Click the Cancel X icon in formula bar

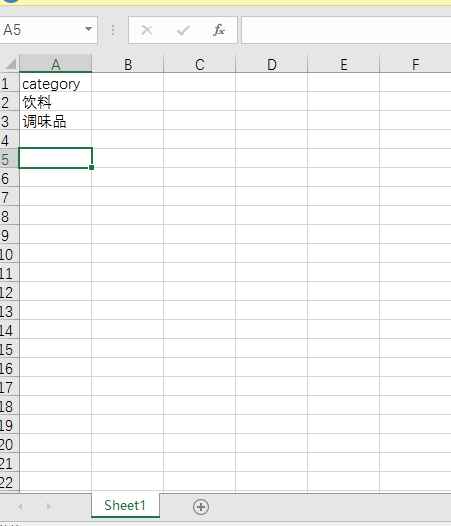tap(147, 30)
